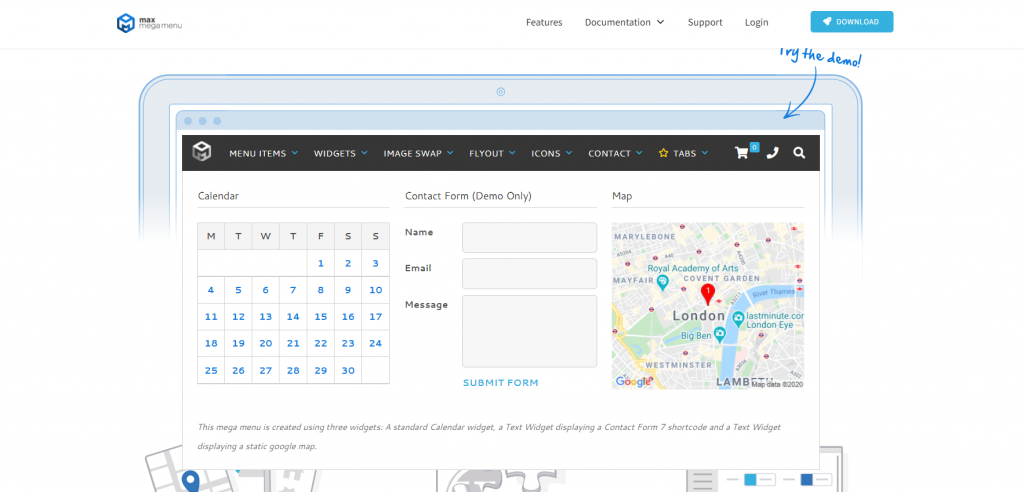The height and width of the screenshot is (492, 1024).
Task: Click the Max Mega Menu logo
Action: [149, 22]
